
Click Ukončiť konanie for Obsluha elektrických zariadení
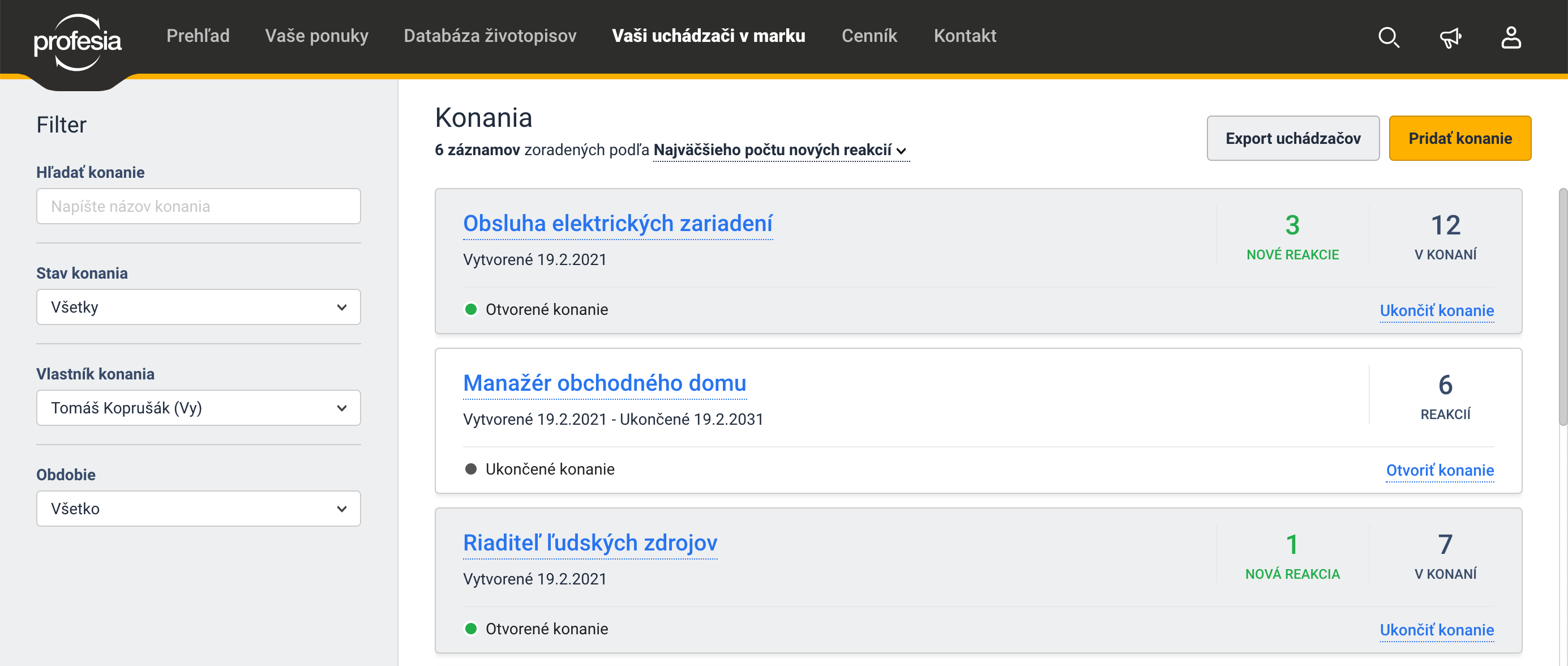[1437, 310]
